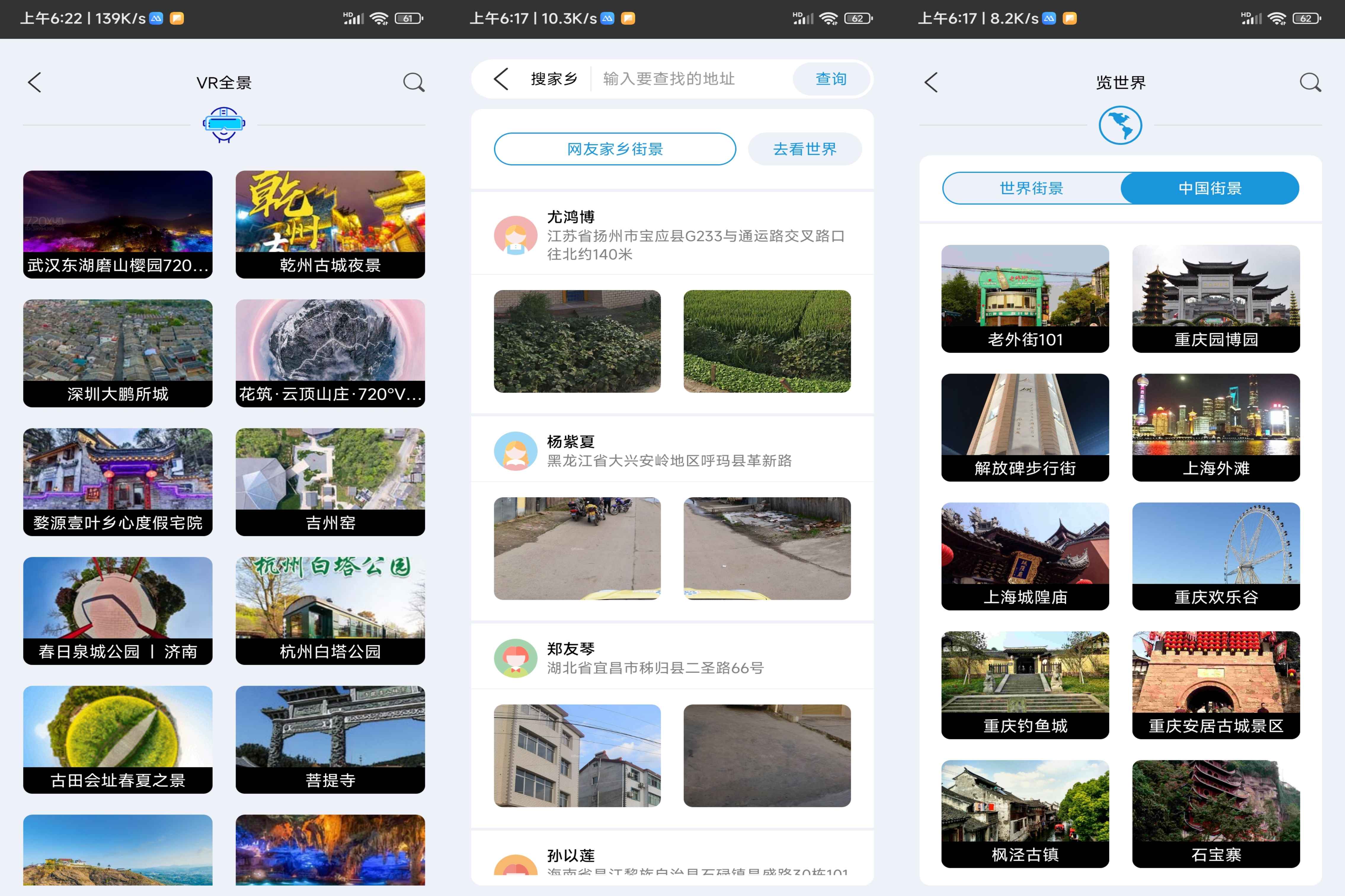
Task: Tap 尤鸿博's profile avatar
Action: 515,235
